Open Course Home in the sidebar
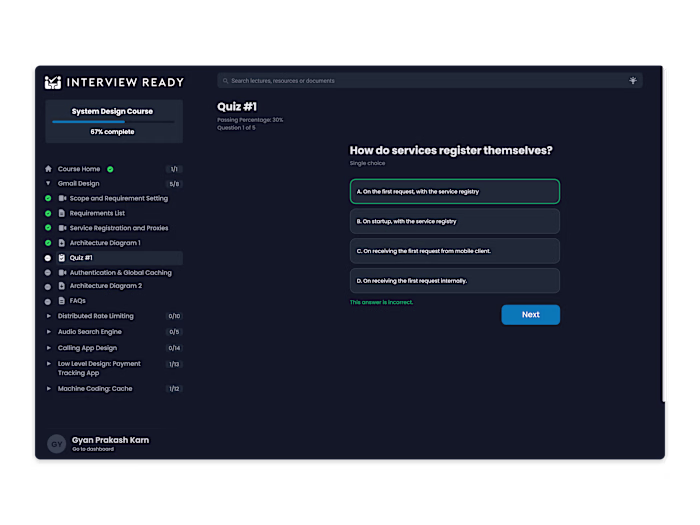700x525 pixels. coord(79,169)
